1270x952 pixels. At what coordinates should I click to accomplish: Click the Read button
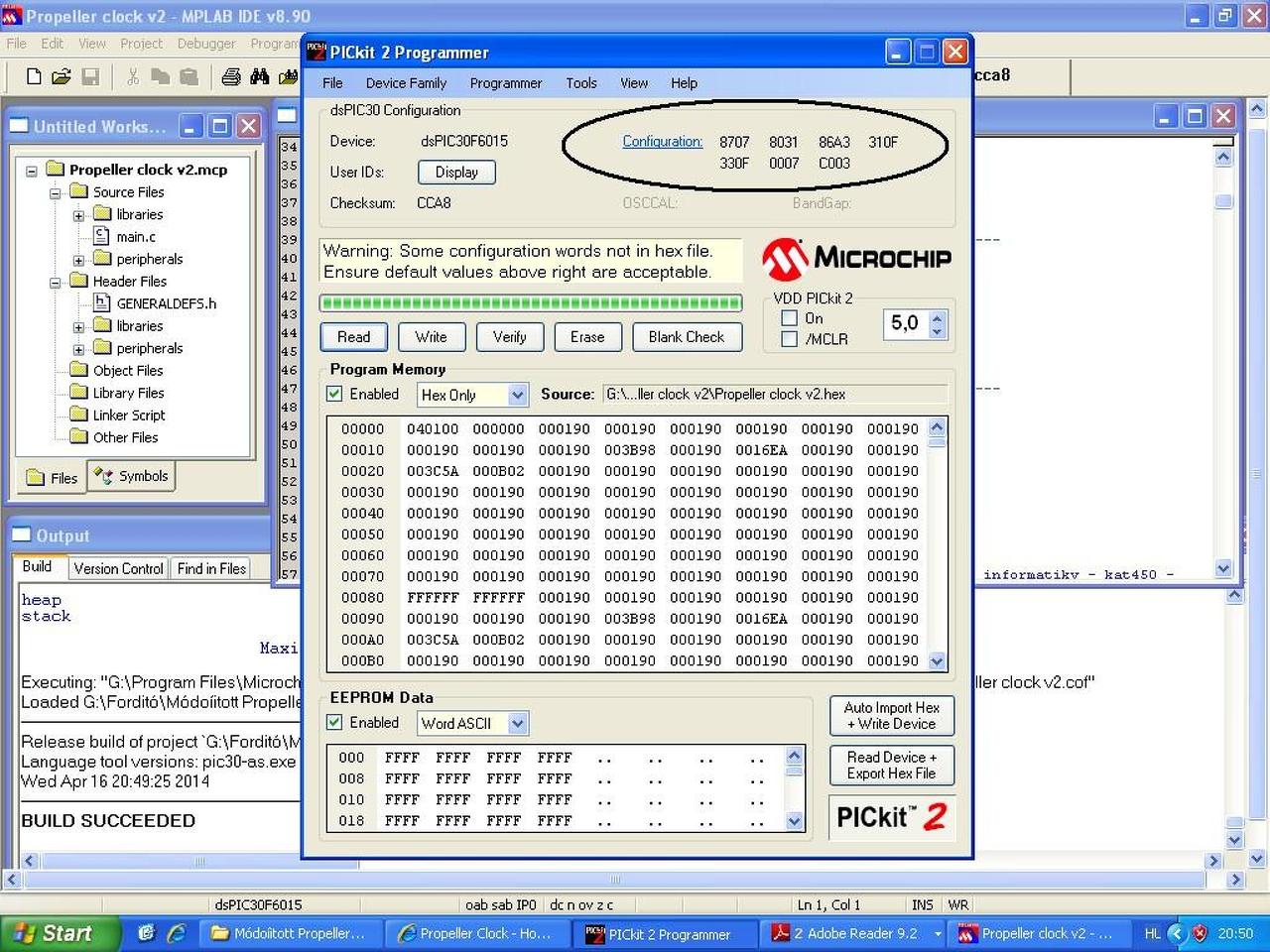pos(353,337)
